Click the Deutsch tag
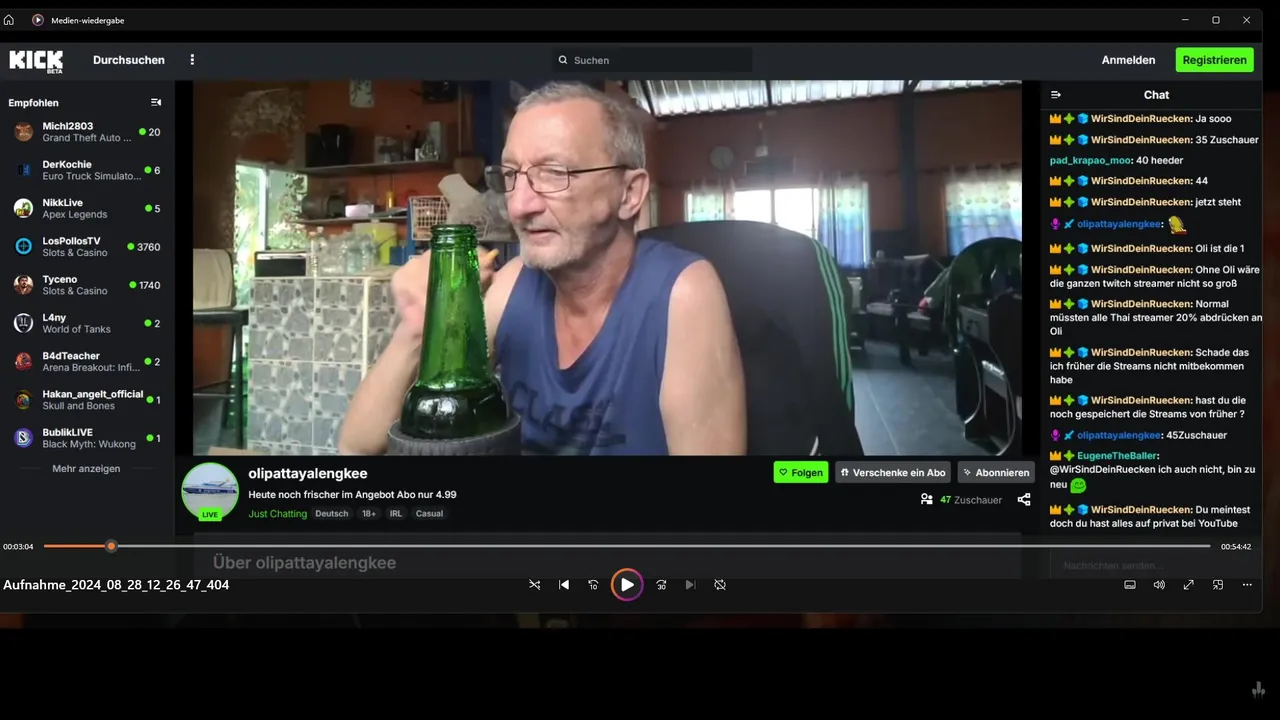 coord(332,513)
